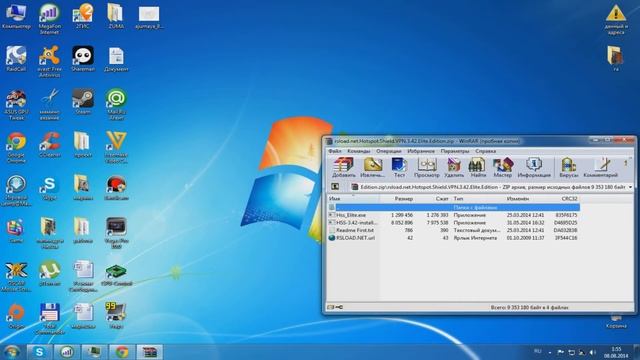Select the Readme First.txt file row
This screenshot has width=640, height=360.
(453, 230)
